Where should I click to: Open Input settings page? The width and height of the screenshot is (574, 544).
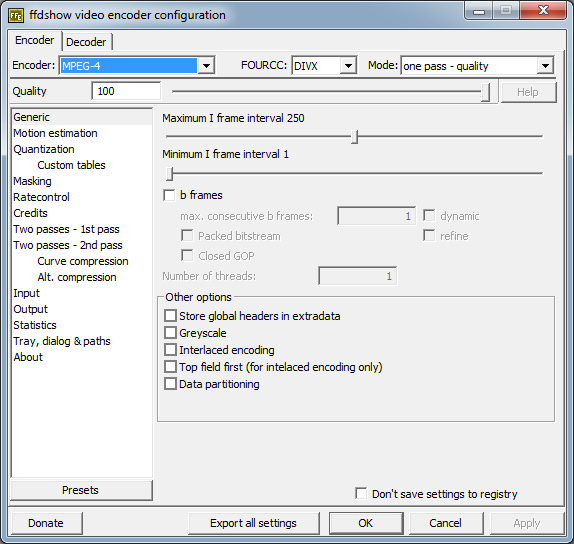tap(82, 293)
